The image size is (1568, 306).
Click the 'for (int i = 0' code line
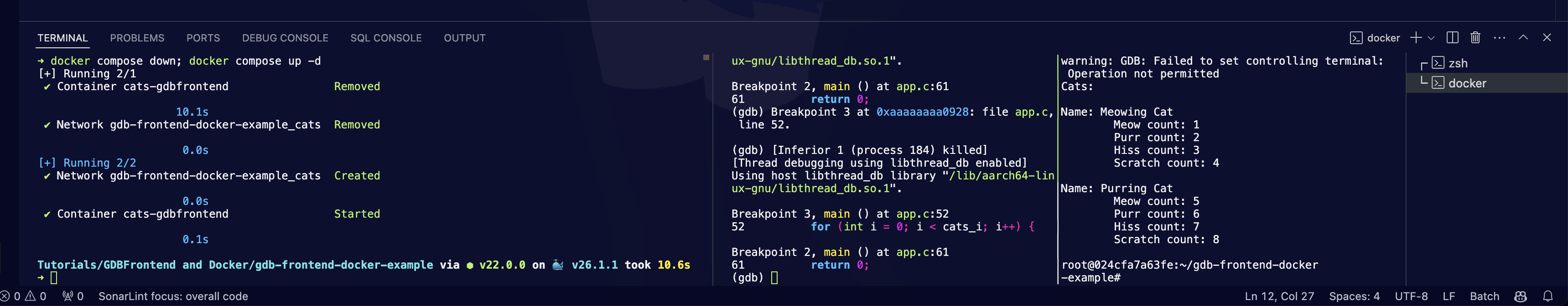(922, 226)
